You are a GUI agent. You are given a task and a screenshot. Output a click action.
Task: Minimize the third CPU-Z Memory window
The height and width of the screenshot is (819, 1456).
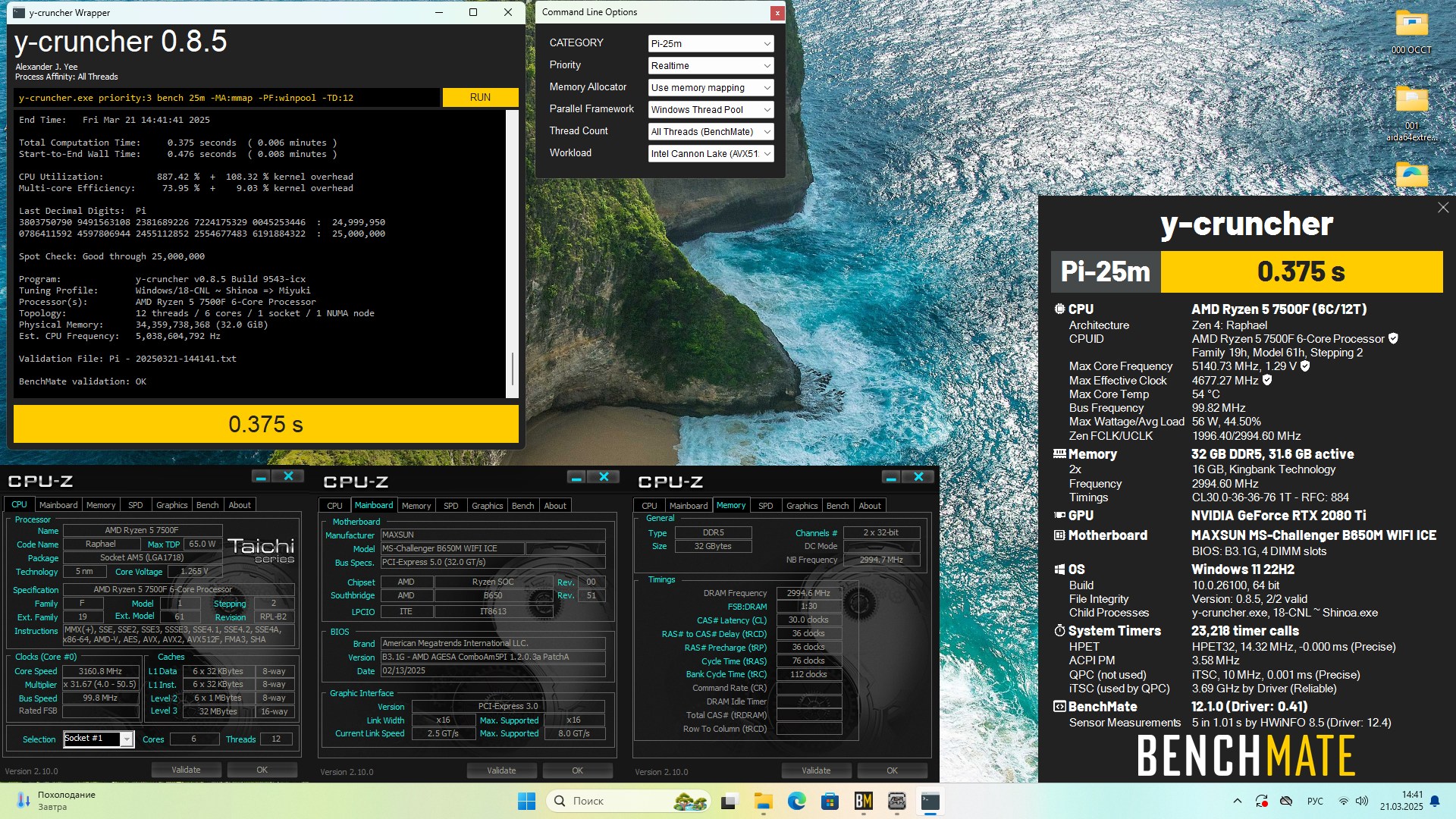(x=891, y=477)
